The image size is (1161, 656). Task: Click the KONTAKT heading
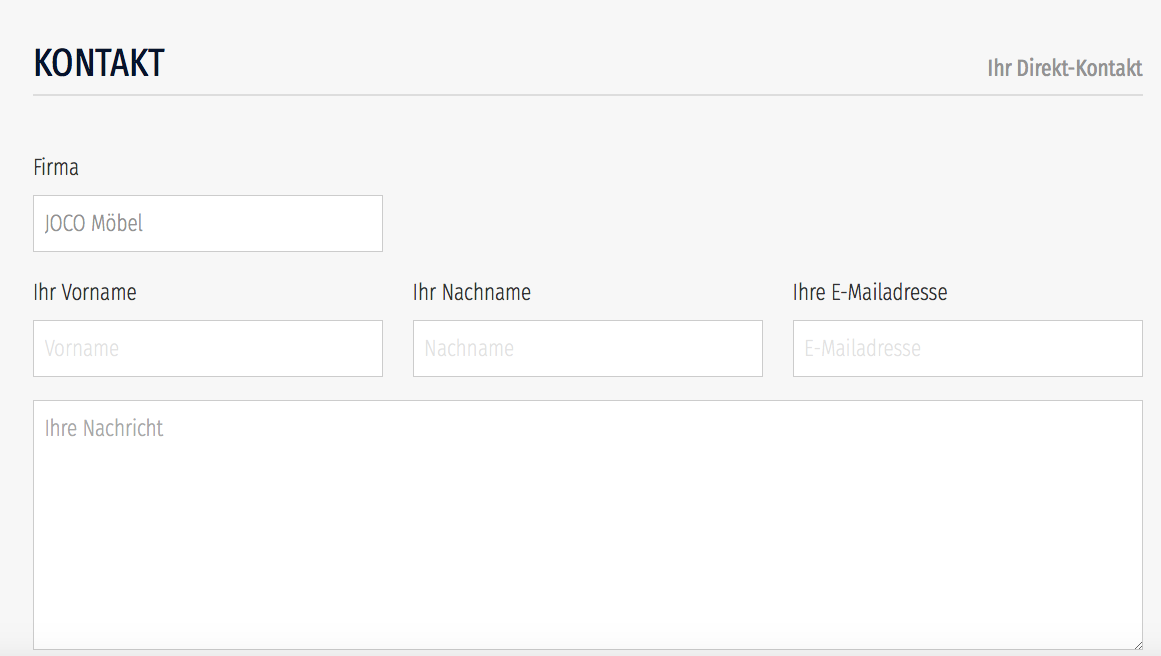[99, 63]
